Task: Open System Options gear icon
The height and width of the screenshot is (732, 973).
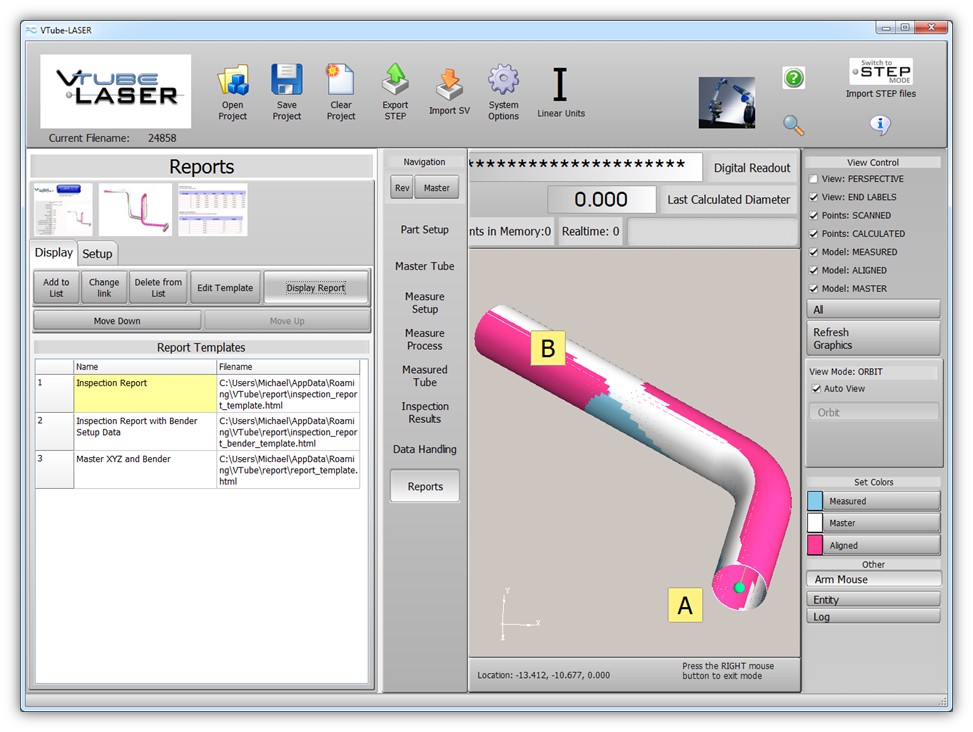Action: (x=503, y=81)
